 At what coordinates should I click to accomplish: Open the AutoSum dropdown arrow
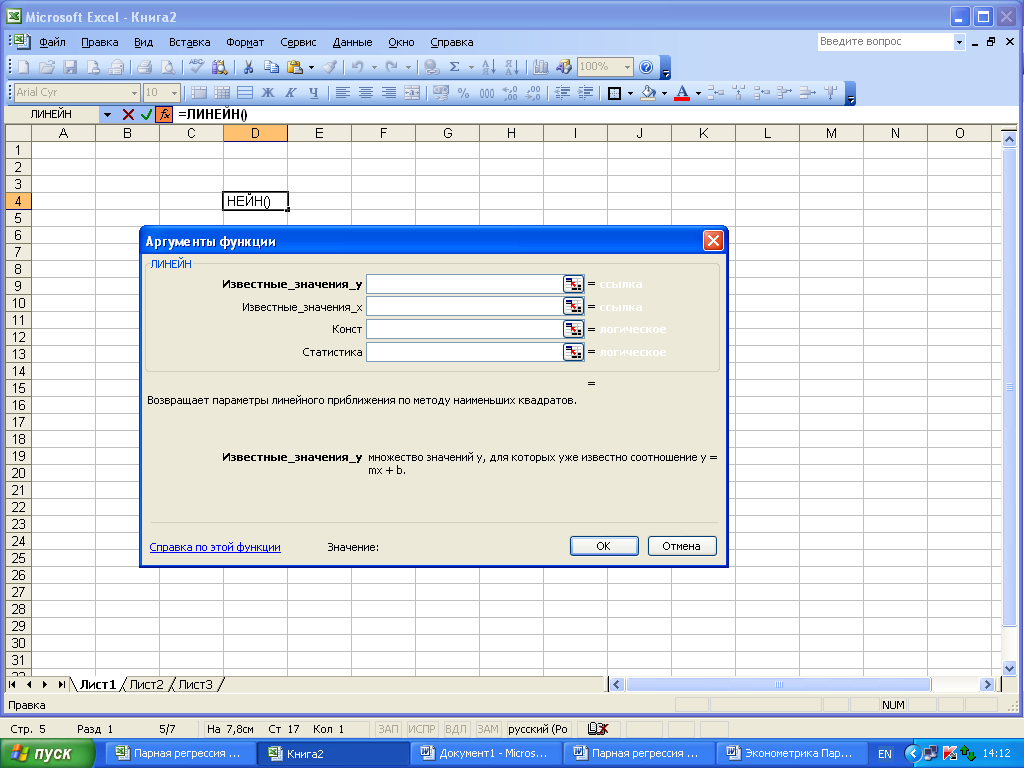click(471, 67)
